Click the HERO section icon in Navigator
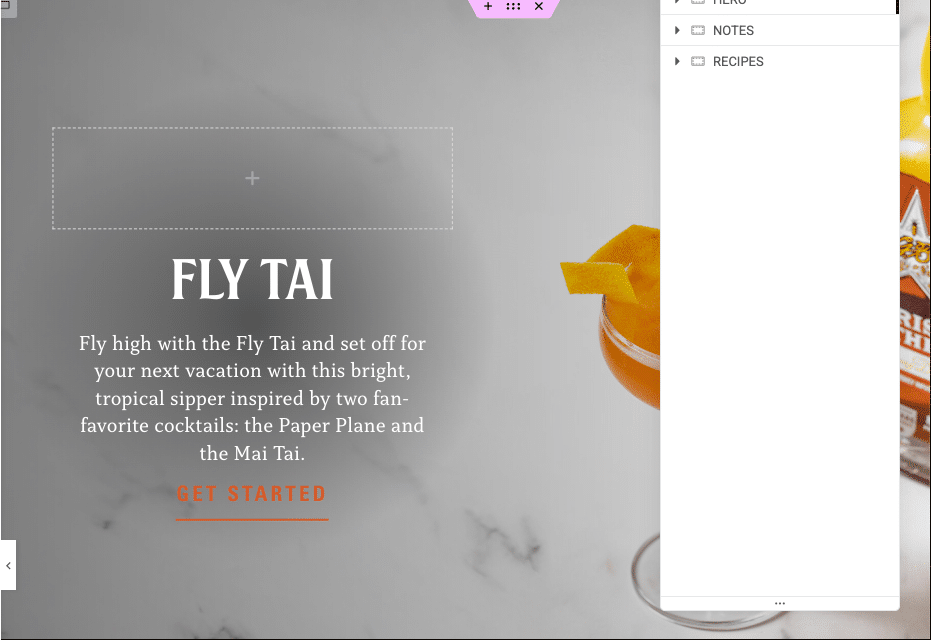931x640 pixels. point(698,2)
